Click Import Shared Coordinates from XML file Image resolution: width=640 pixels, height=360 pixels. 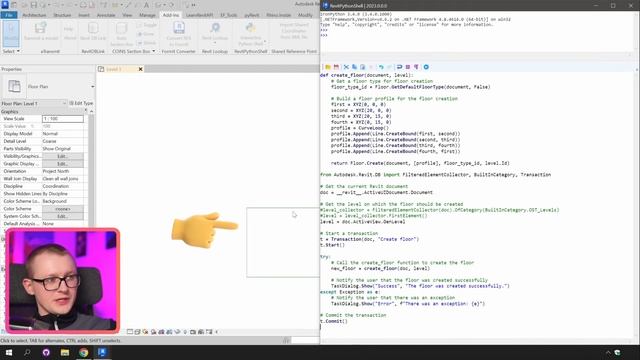pyautogui.click(x=294, y=31)
